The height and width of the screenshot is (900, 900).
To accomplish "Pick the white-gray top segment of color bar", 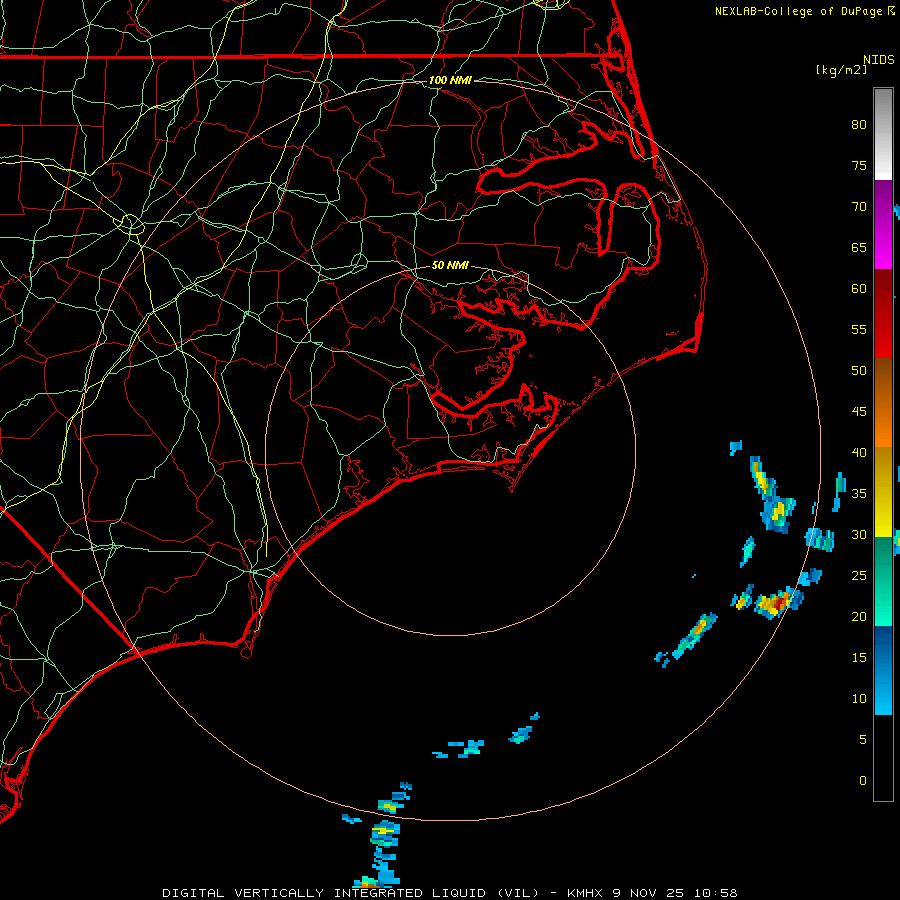I will click(883, 134).
